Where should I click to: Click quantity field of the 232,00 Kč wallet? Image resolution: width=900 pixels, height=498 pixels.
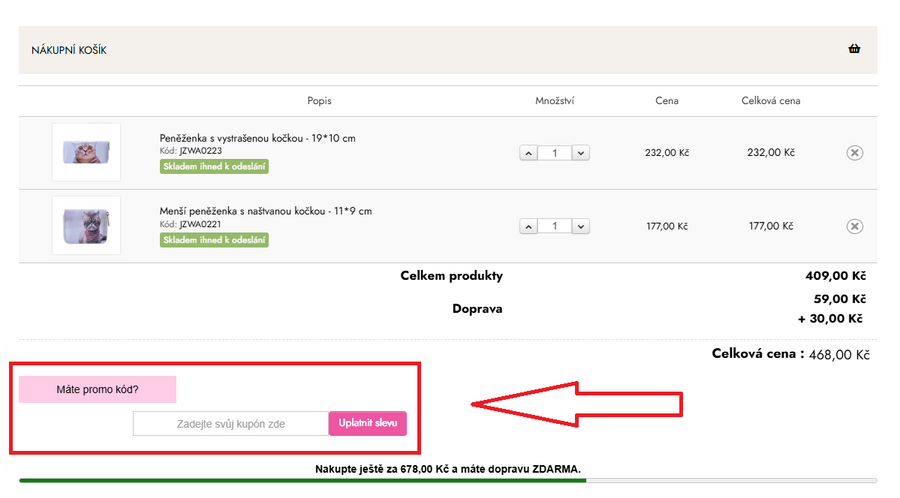pos(554,153)
